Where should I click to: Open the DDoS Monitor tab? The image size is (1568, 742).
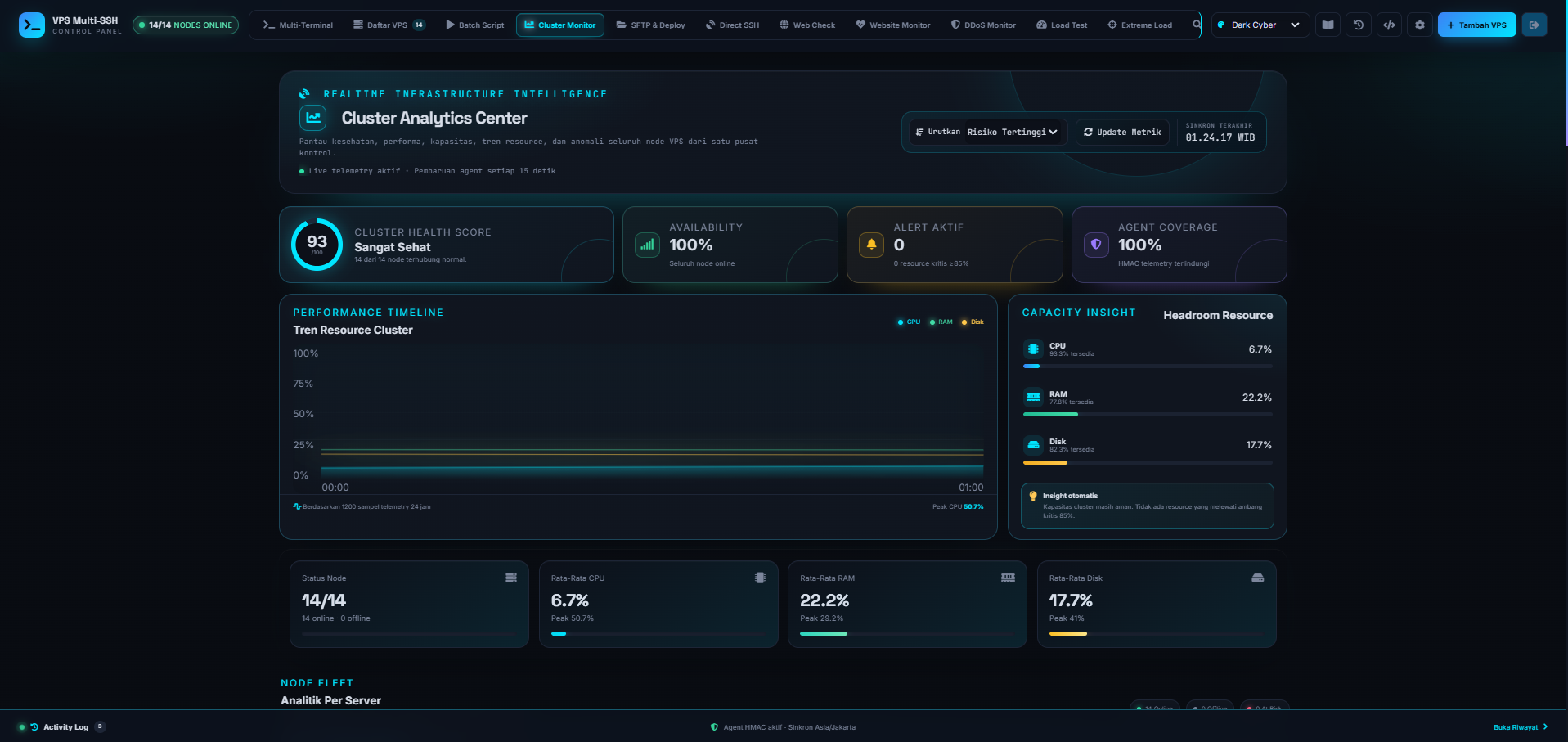(983, 25)
